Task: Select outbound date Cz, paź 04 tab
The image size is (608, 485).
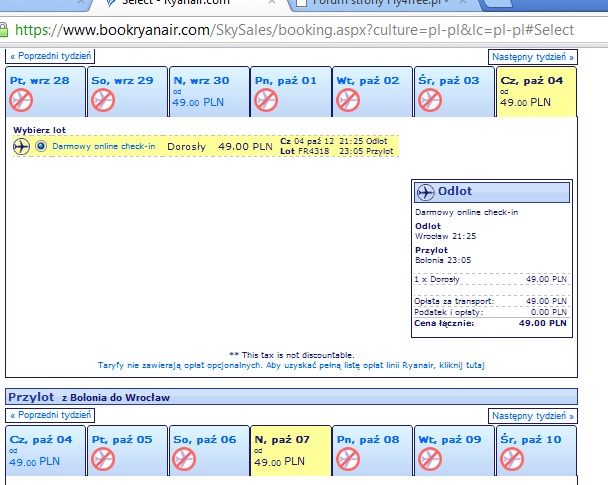Action: point(536,91)
